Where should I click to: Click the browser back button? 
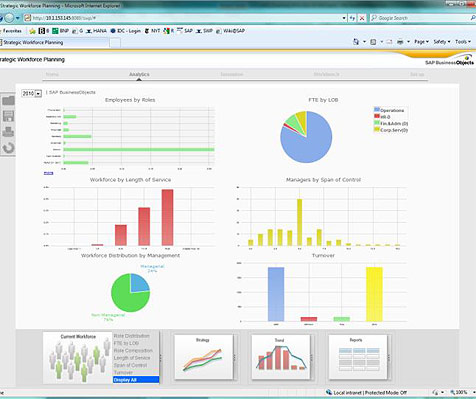pyautogui.click(x=1, y=18)
